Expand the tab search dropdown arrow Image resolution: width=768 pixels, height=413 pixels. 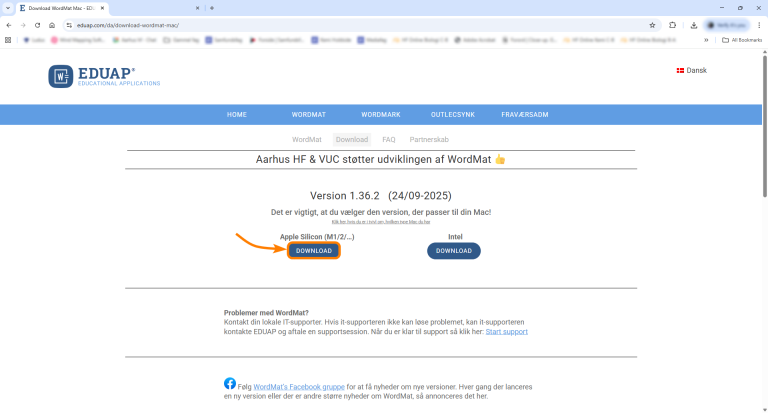(8, 8)
